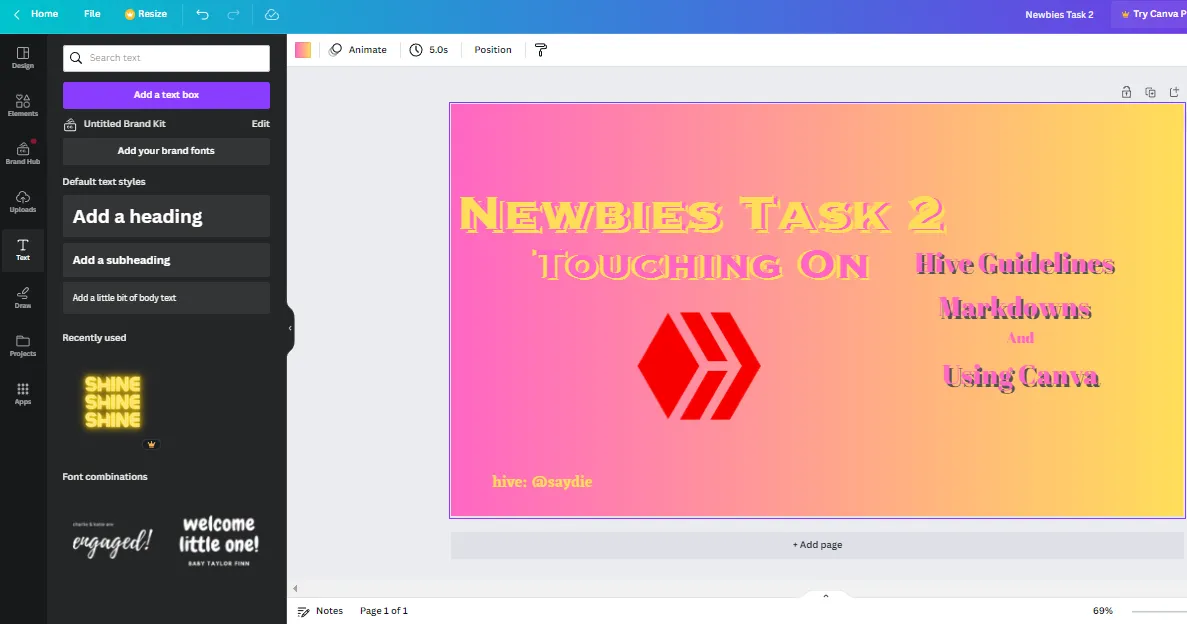
Task: Change the 5.0s page duration
Action: 429,50
